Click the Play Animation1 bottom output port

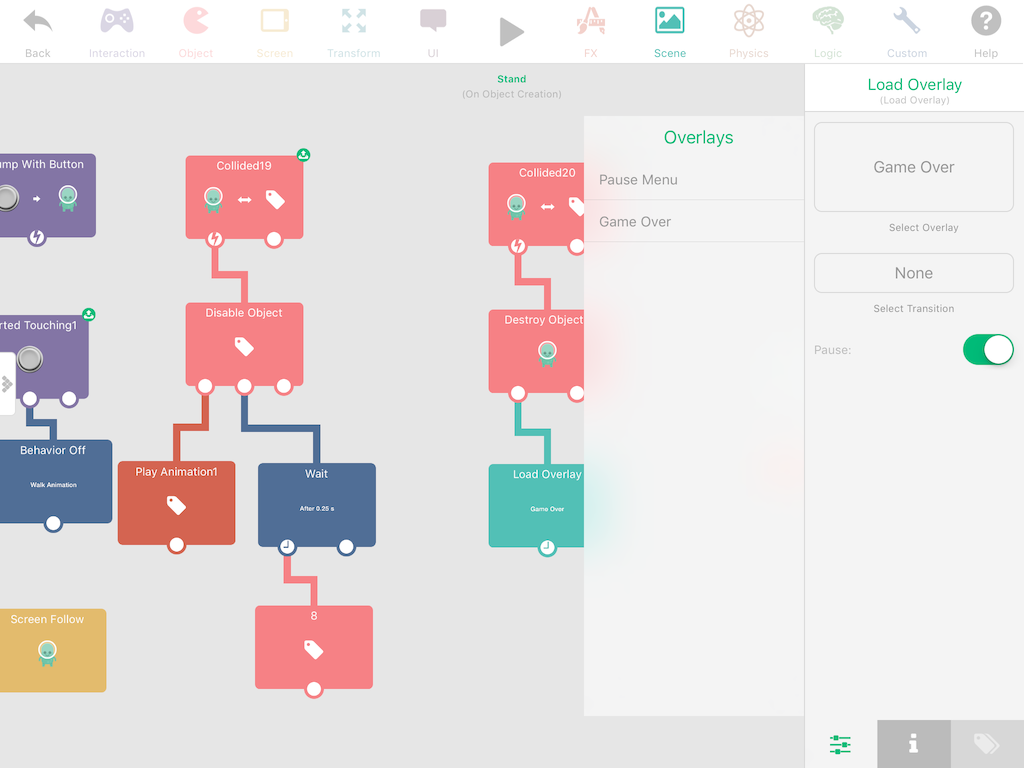pos(176,545)
